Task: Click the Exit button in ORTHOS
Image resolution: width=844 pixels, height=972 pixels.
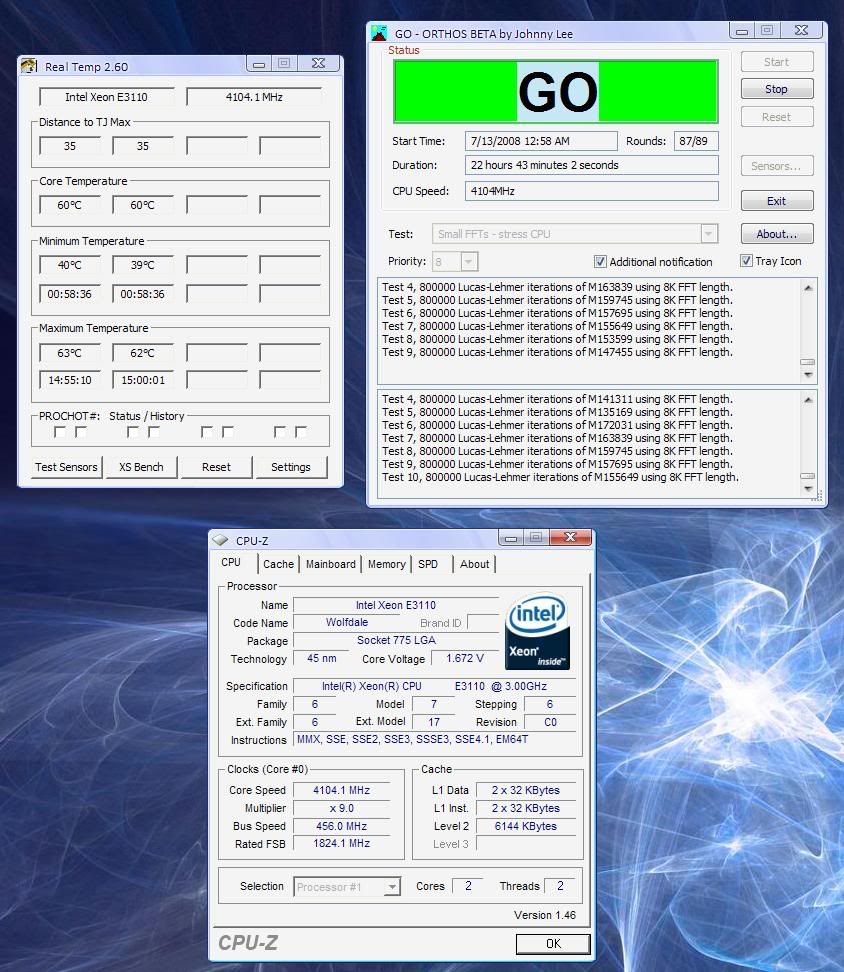Action: coord(776,201)
